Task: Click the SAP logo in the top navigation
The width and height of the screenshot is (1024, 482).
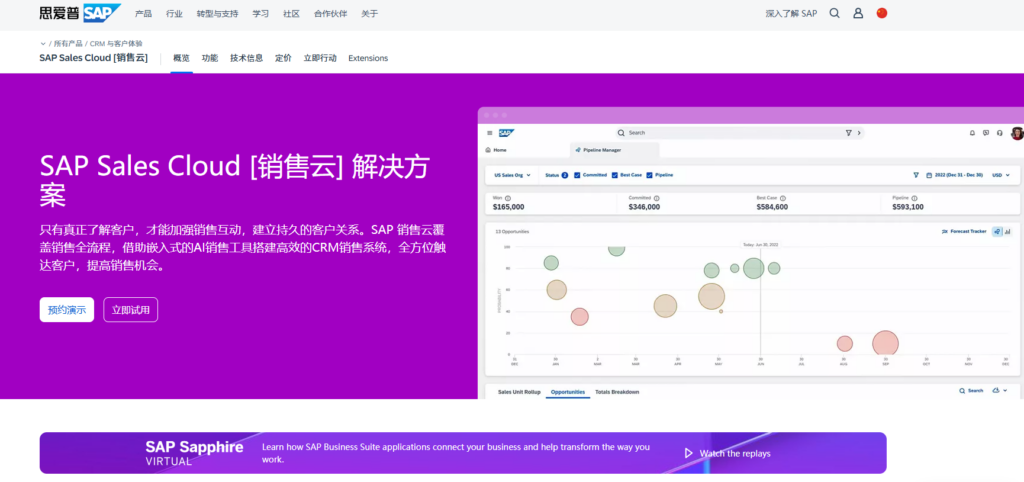Action: pyautogui.click(x=80, y=13)
